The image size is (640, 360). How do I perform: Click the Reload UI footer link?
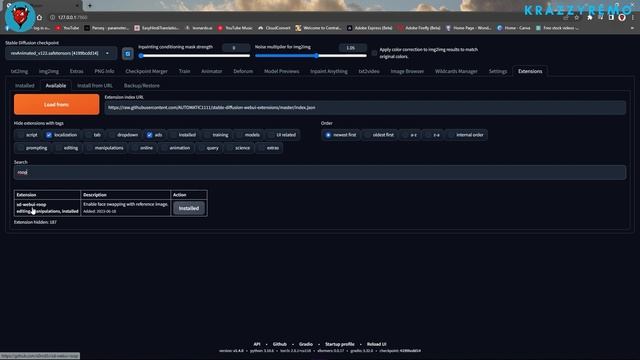376,344
